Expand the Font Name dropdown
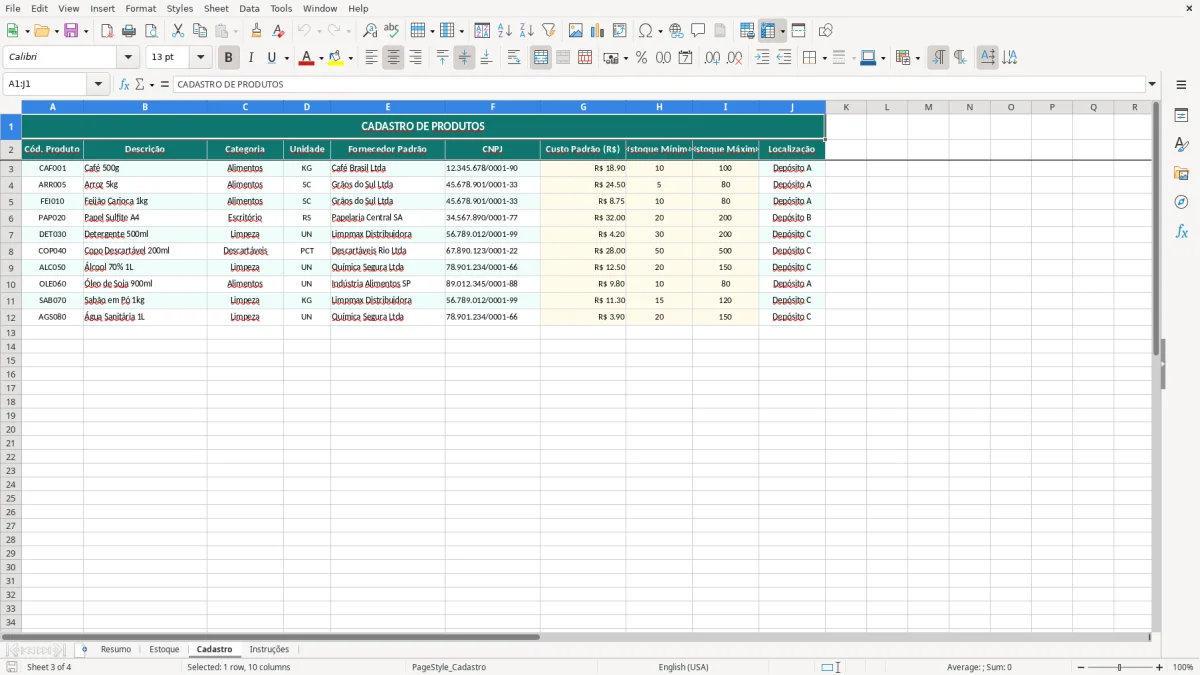Screen dimensions: 1200x675 click(128, 58)
